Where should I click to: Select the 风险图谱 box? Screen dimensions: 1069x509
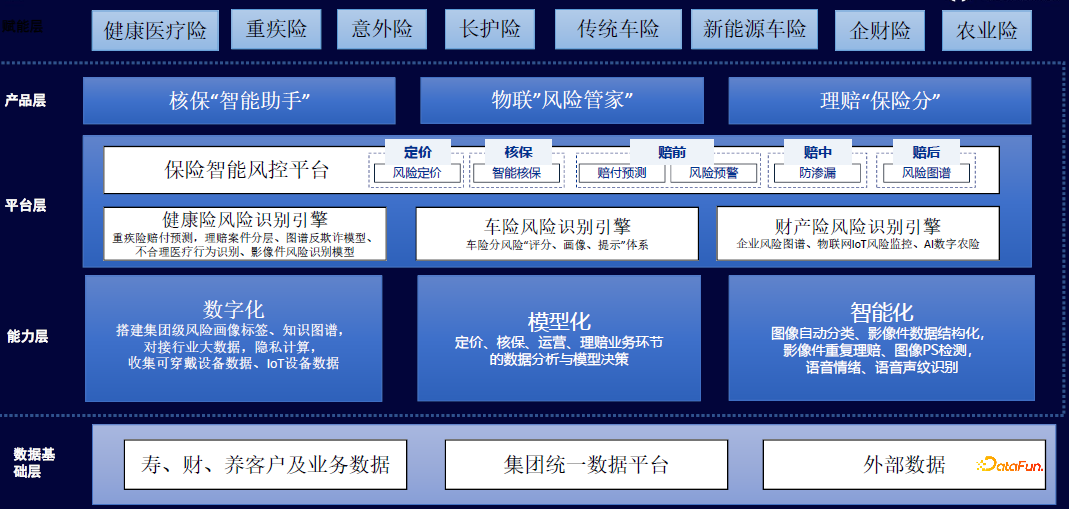tap(926, 173)
